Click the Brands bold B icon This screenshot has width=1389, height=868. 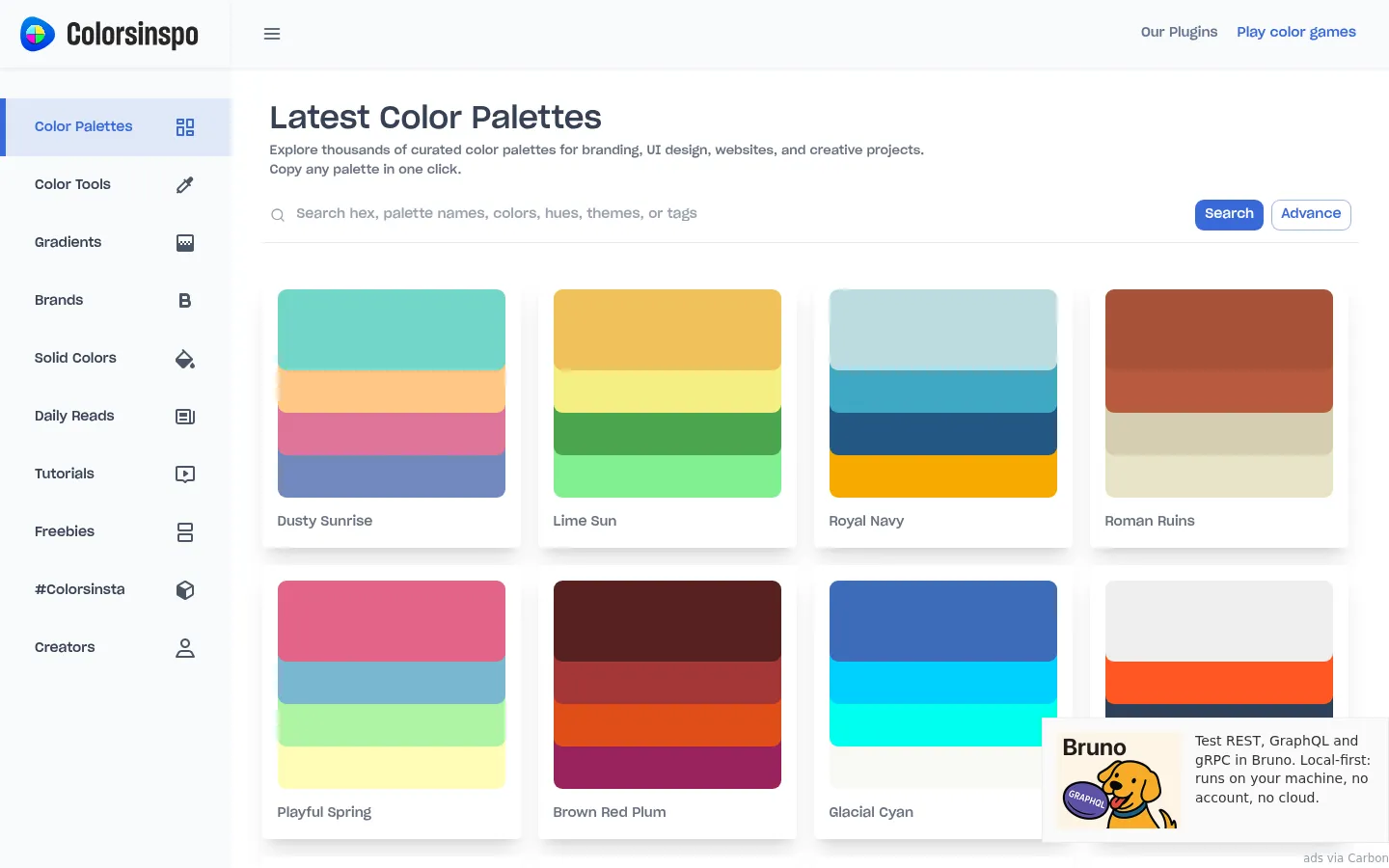(185, 301)
